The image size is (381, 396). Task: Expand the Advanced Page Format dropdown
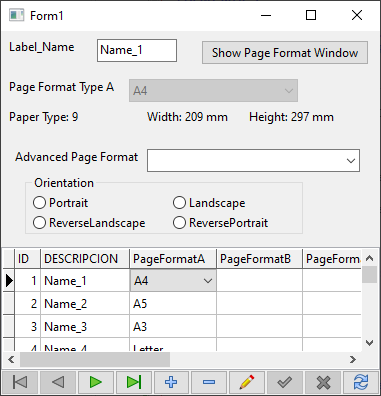tap(351, 161)
